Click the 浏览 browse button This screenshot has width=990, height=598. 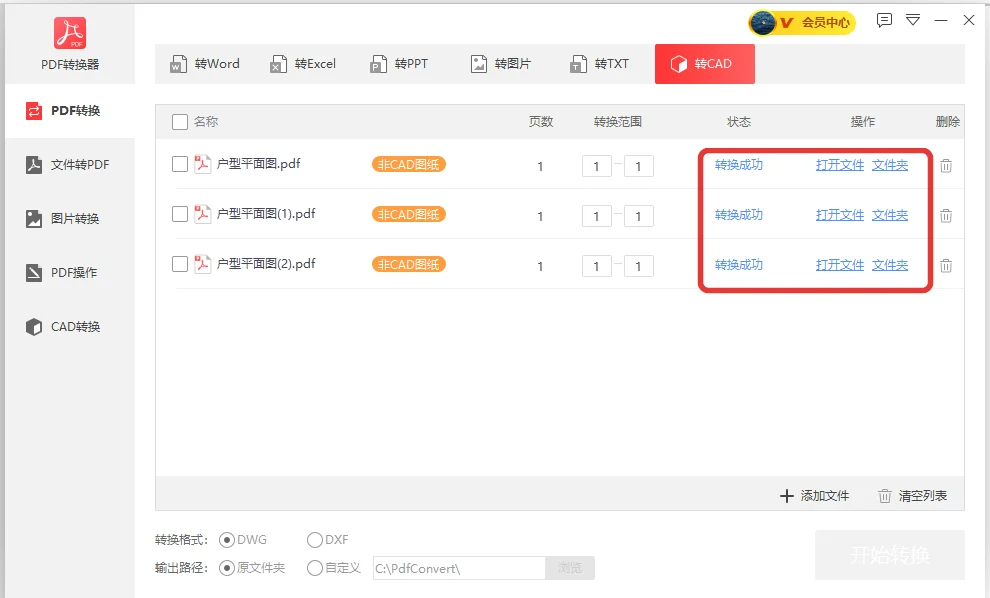[570, 568]
